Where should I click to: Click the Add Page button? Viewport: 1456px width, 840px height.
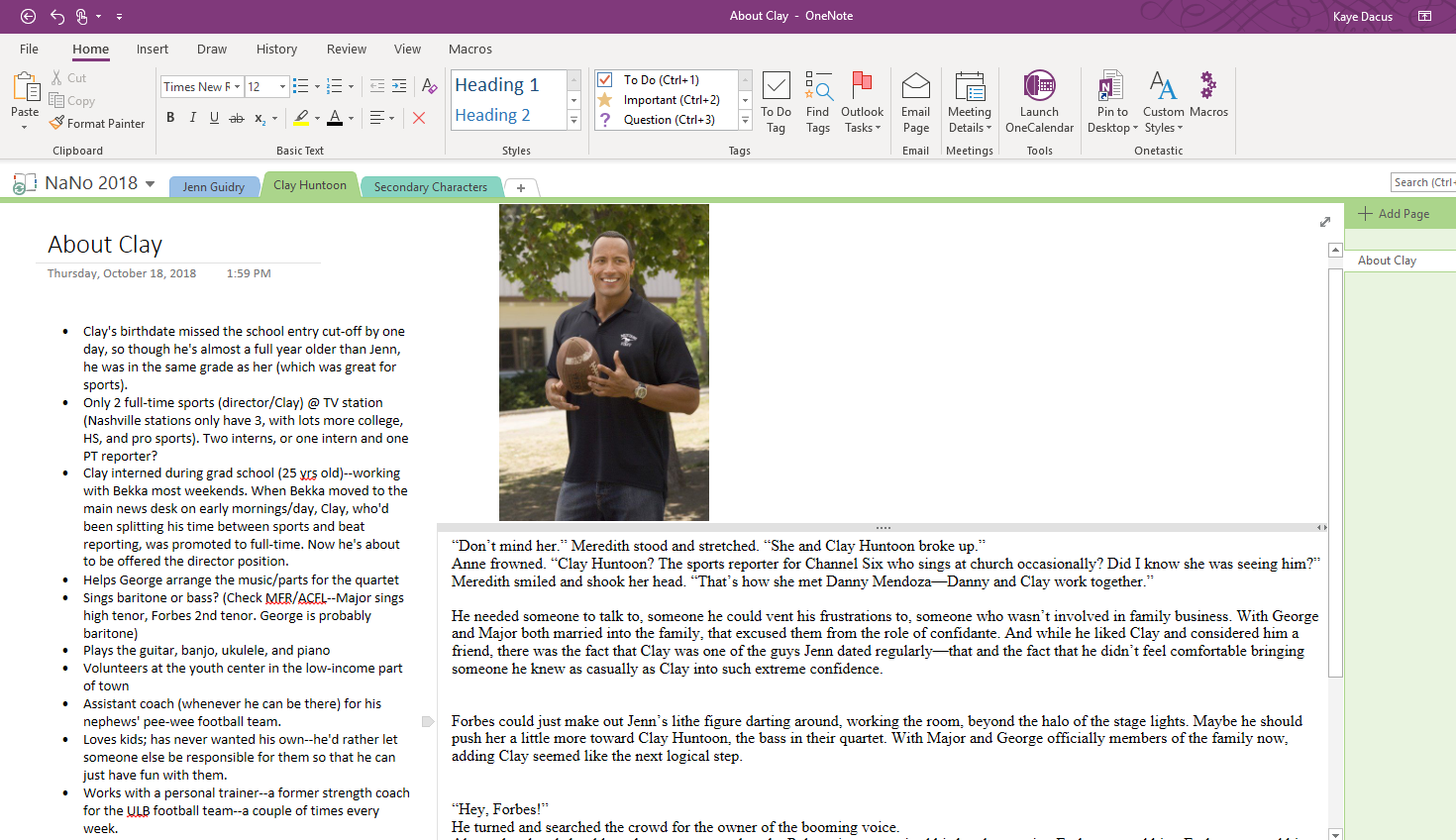pyautogui.click(x=1394, y=214)
